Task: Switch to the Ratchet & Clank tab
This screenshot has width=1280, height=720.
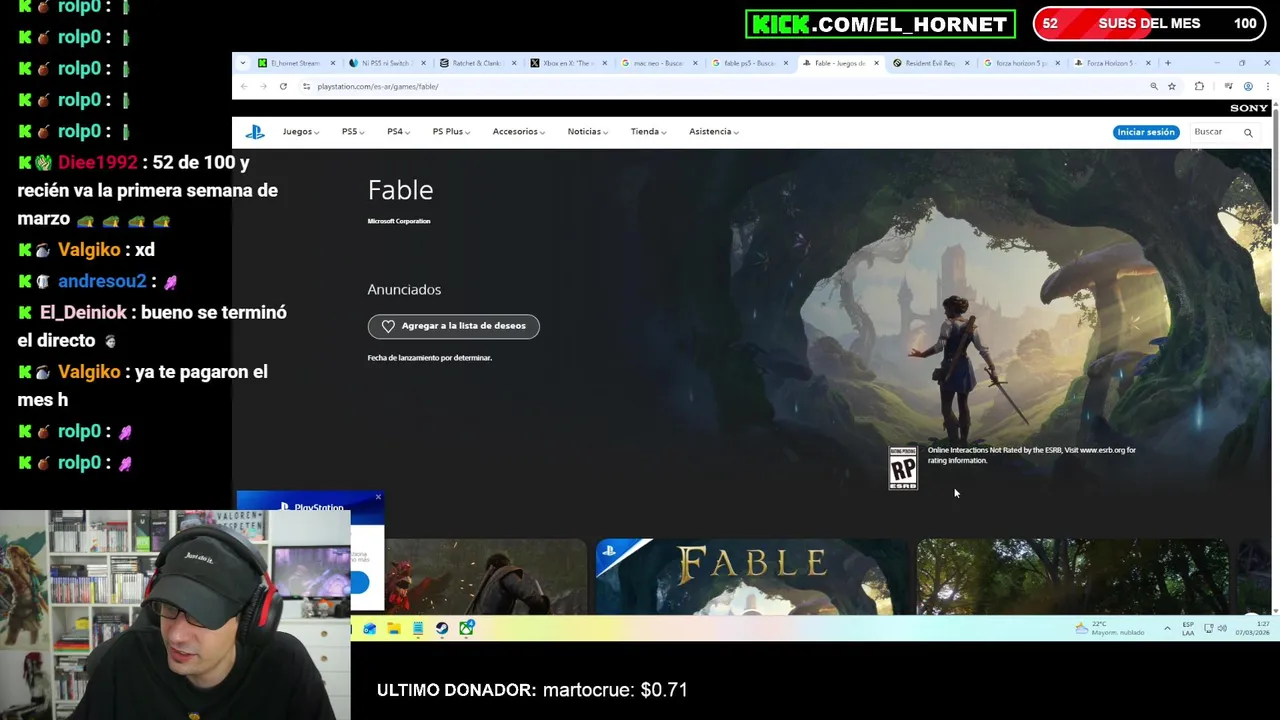Action: click(x=476, y=63)
